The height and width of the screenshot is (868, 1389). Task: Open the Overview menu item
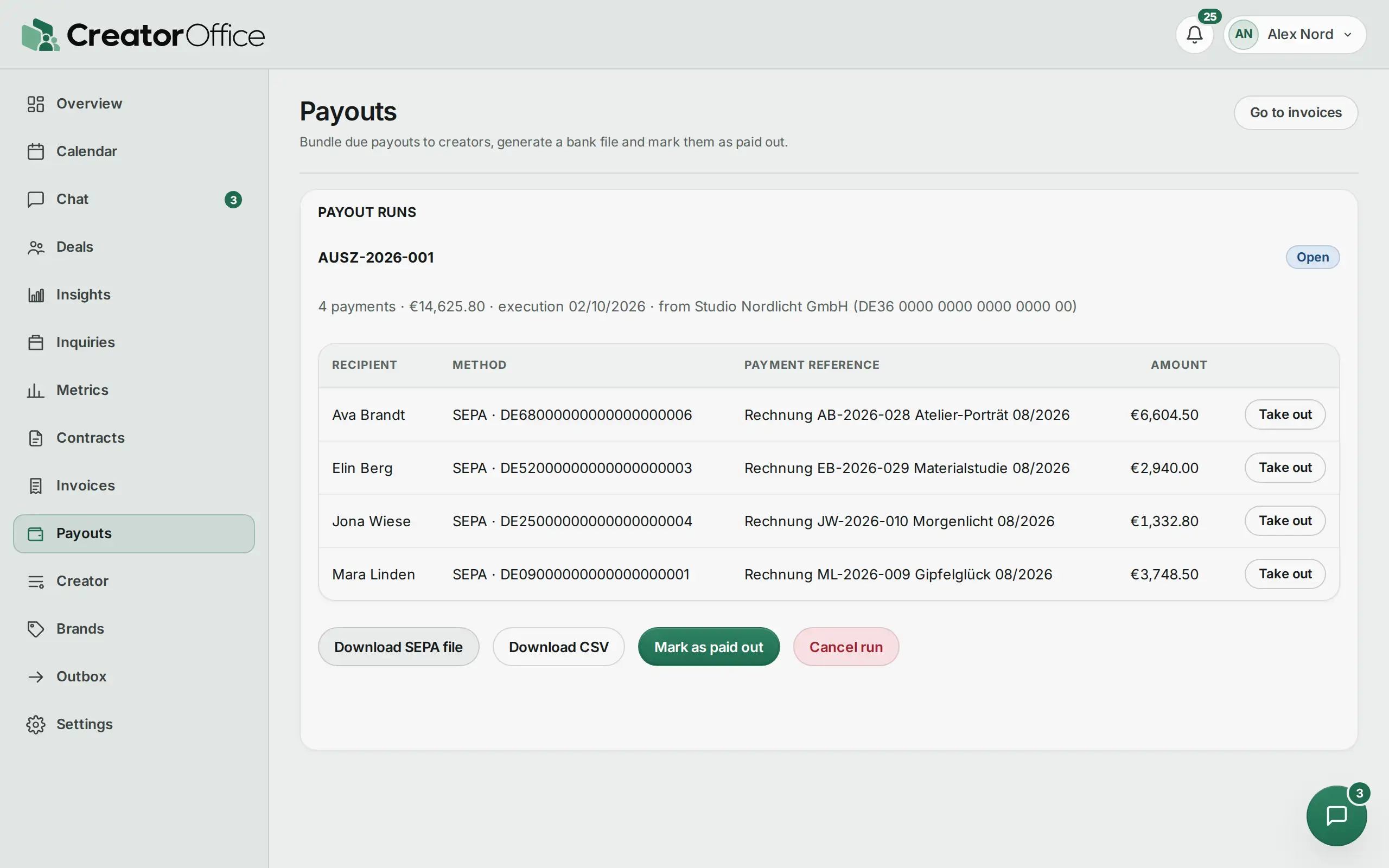coord(133,104)
